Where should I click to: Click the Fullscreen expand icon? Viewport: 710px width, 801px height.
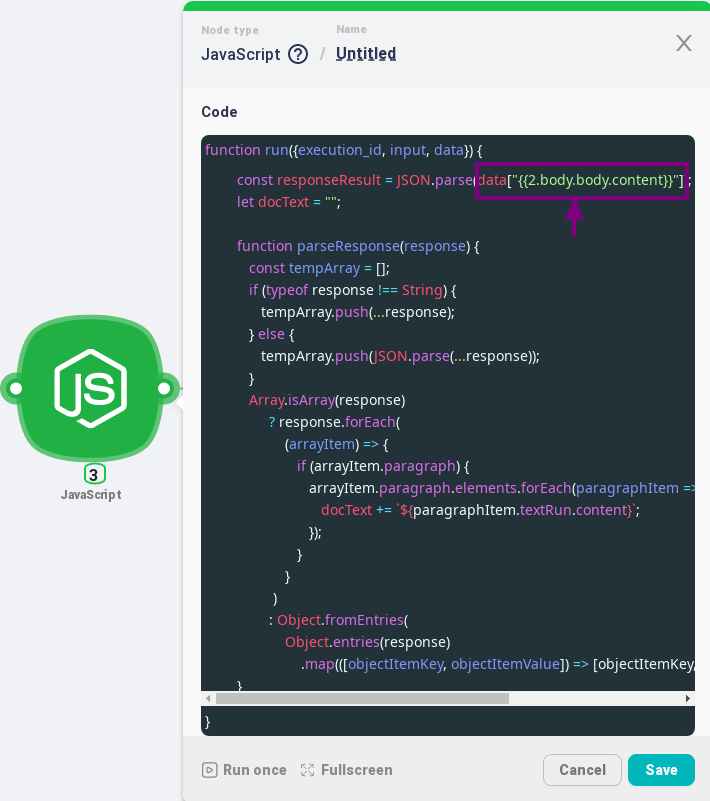(307, 770)
